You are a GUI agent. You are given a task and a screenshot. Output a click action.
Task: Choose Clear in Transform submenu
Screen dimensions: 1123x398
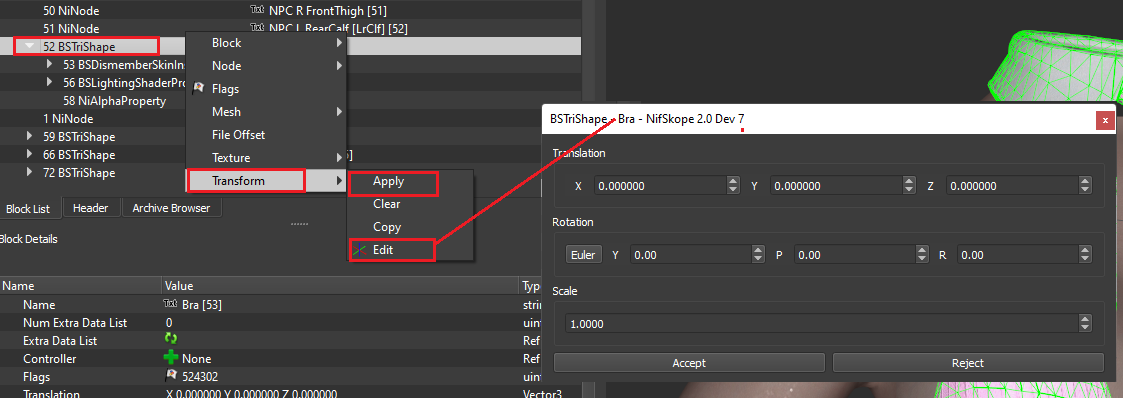(x=410, y=204)
